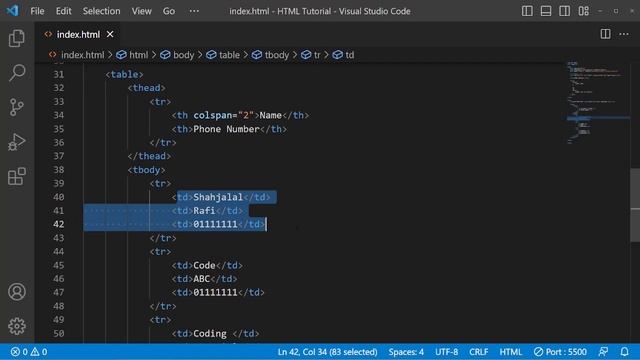The height and width of the screenshot is (360, 640).
Task: Toggle the primary side bar layout icon
Action: tap(527, 11)
